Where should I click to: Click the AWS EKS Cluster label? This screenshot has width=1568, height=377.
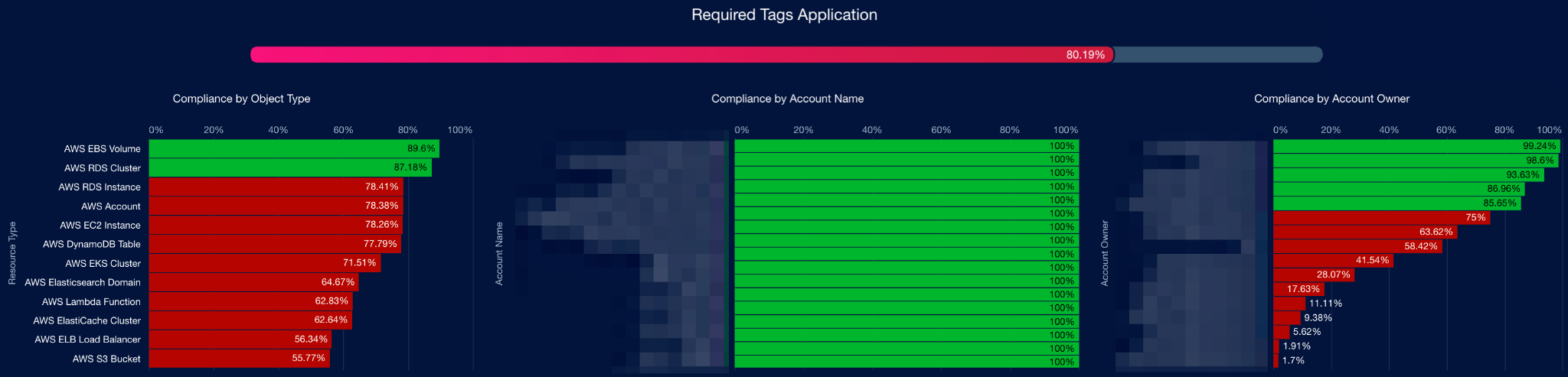point(103,264)
